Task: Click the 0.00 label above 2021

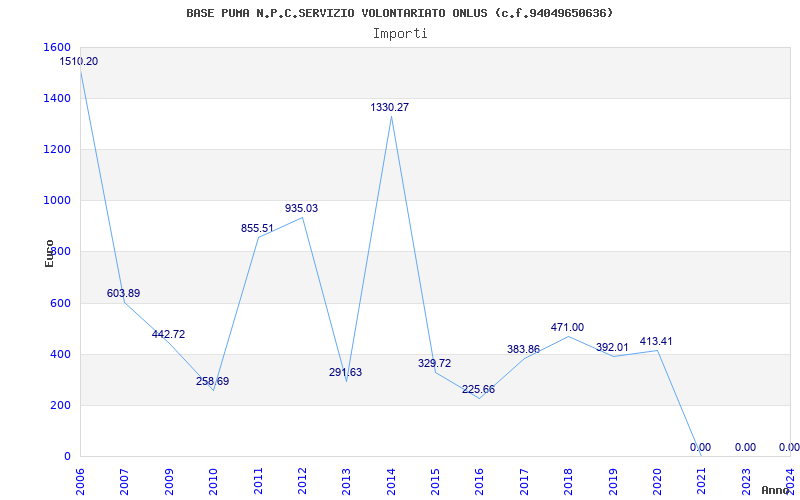Action: pos(701,447)
